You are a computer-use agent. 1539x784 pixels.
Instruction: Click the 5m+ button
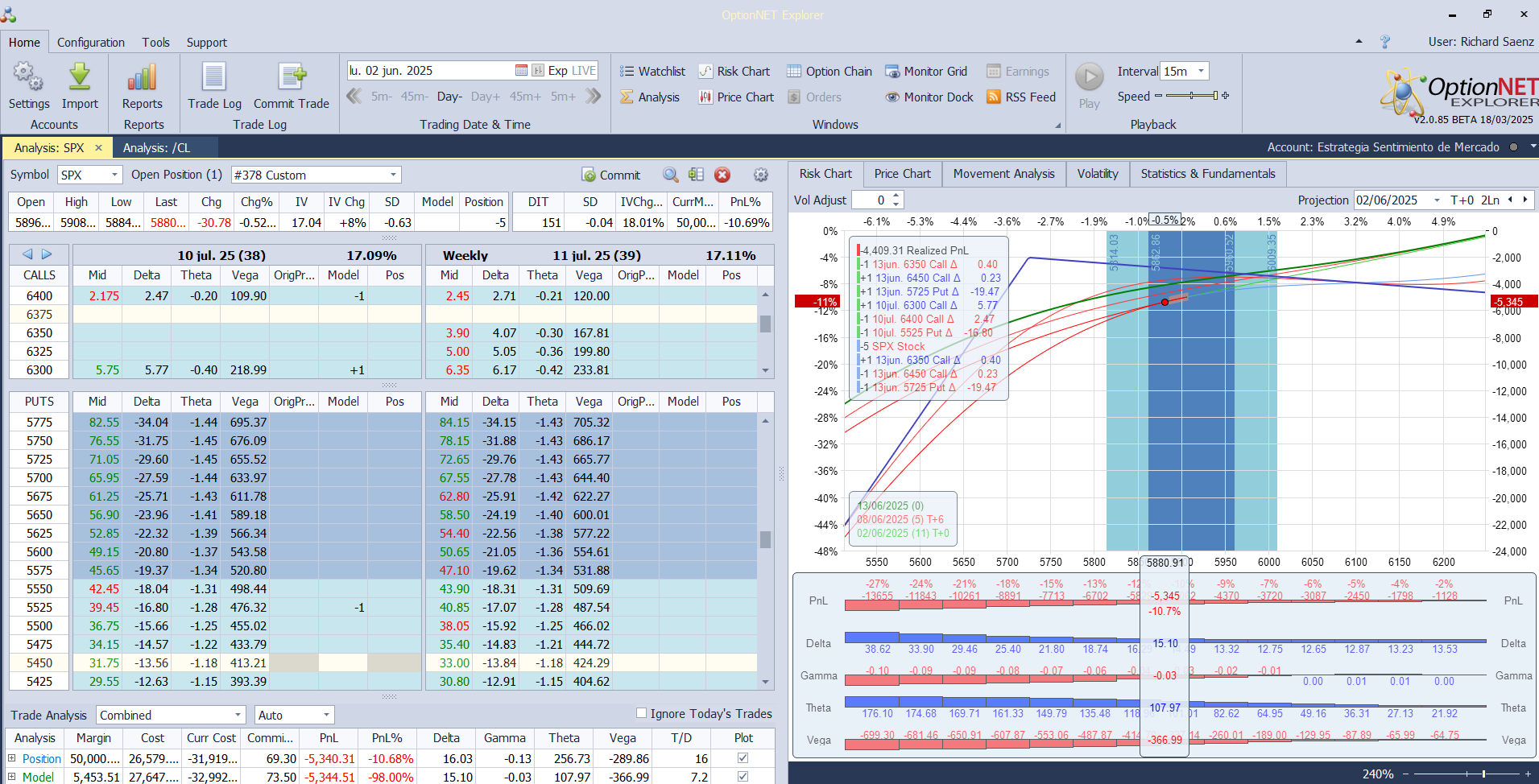(564, 97)
